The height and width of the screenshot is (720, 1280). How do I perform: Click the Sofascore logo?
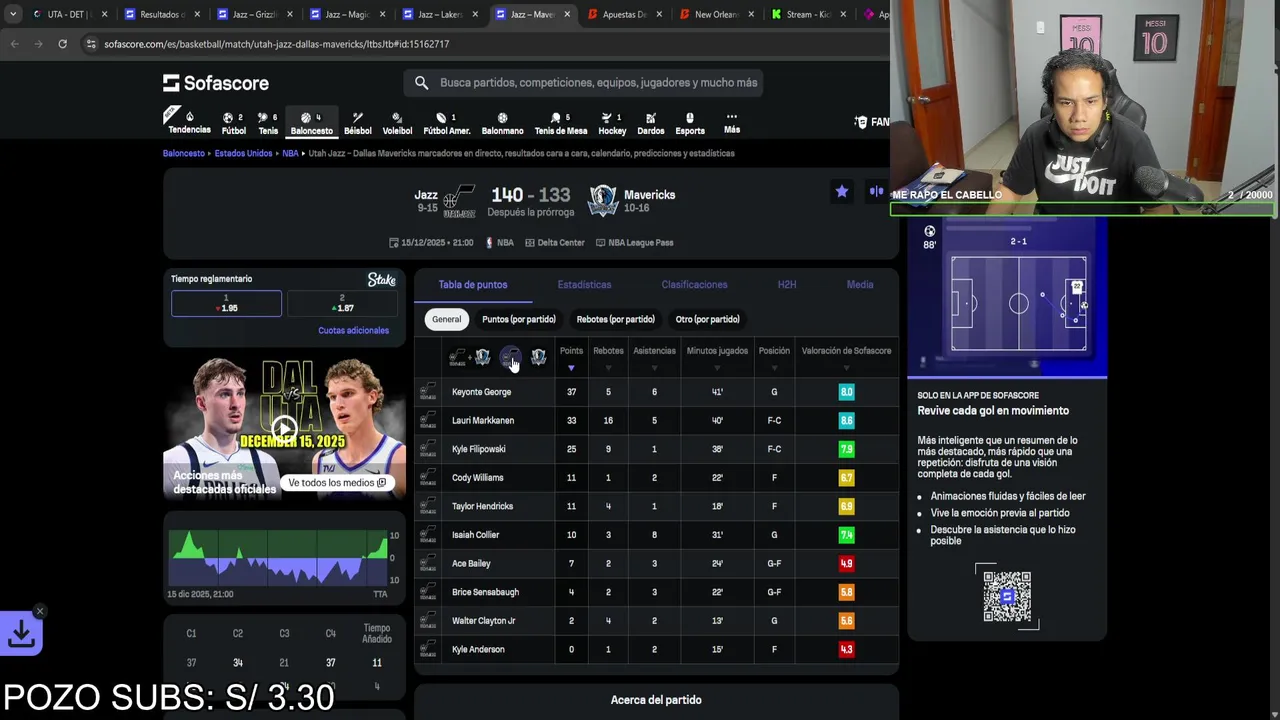coord(216,83)
